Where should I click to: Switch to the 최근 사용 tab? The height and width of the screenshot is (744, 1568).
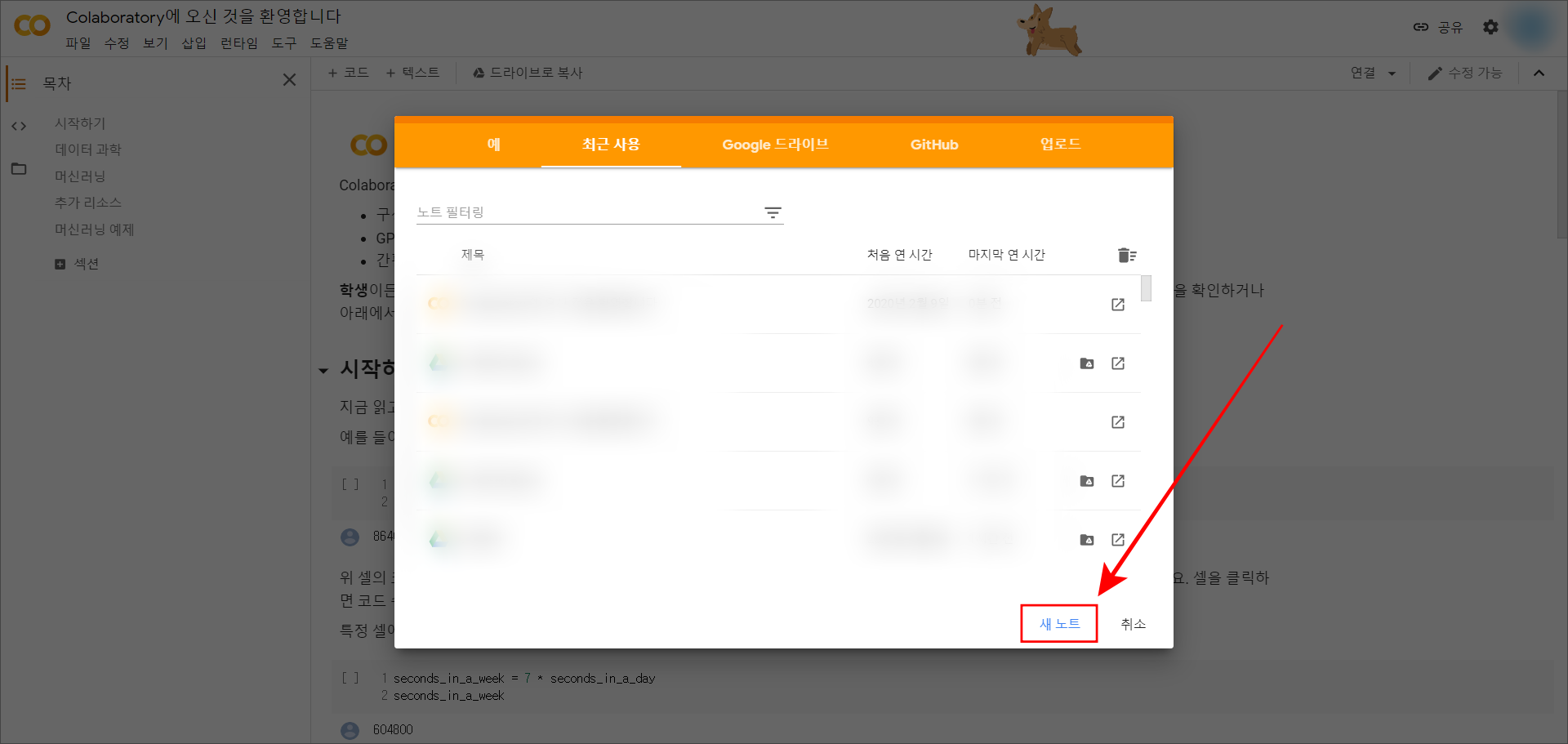tap(611, 145)
